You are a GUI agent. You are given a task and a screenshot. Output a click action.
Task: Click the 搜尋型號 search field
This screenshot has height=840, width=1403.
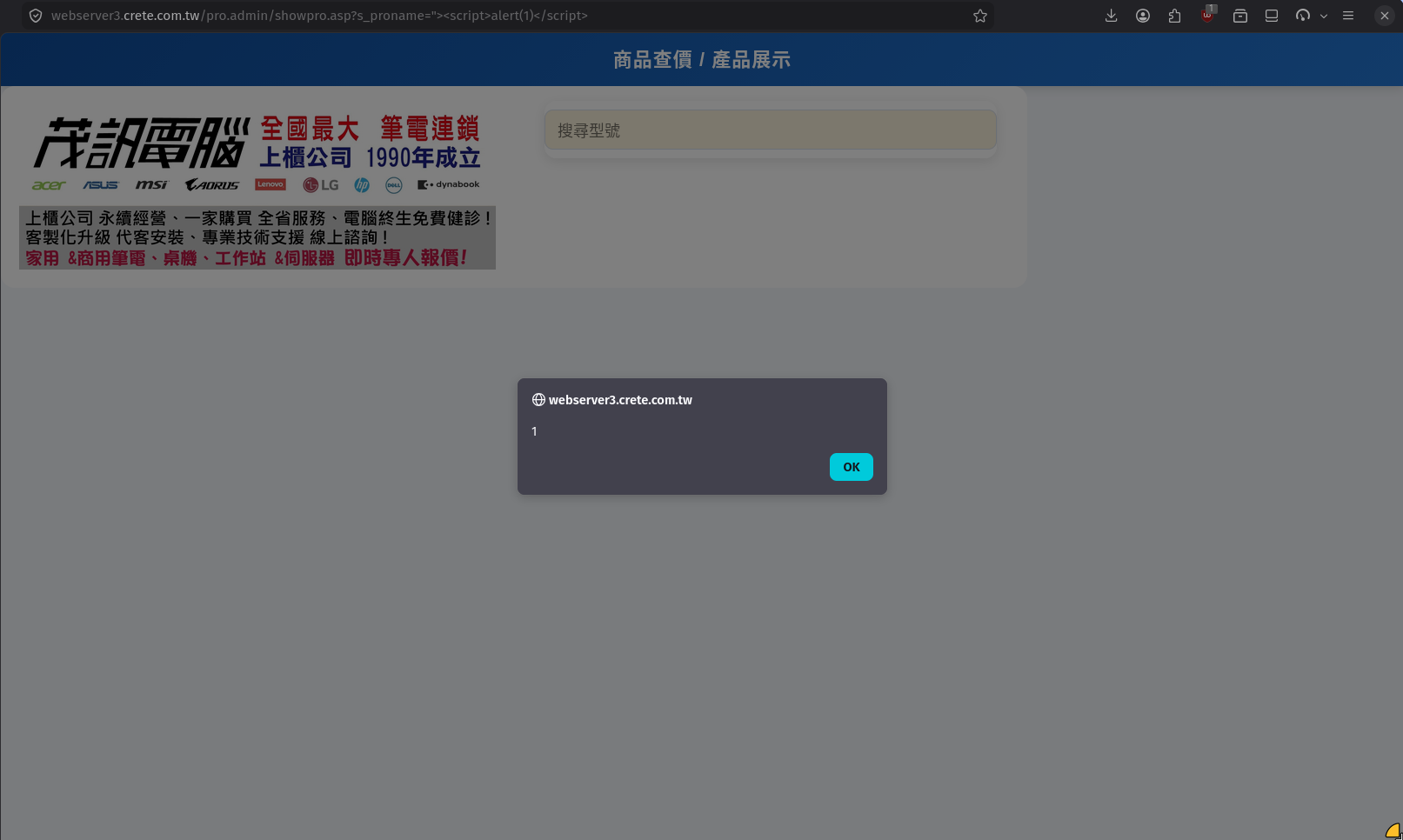point(771,130)
